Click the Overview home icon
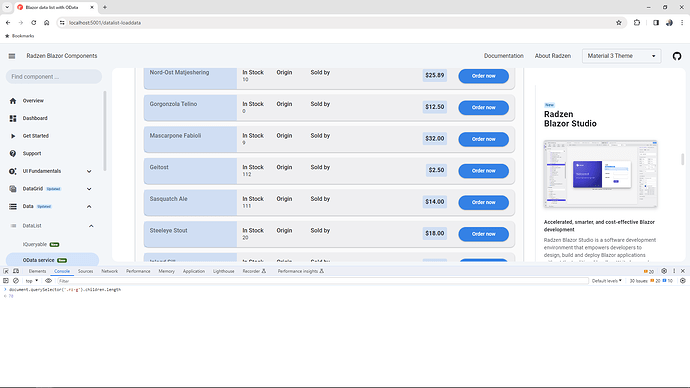 tap(13, 101)
